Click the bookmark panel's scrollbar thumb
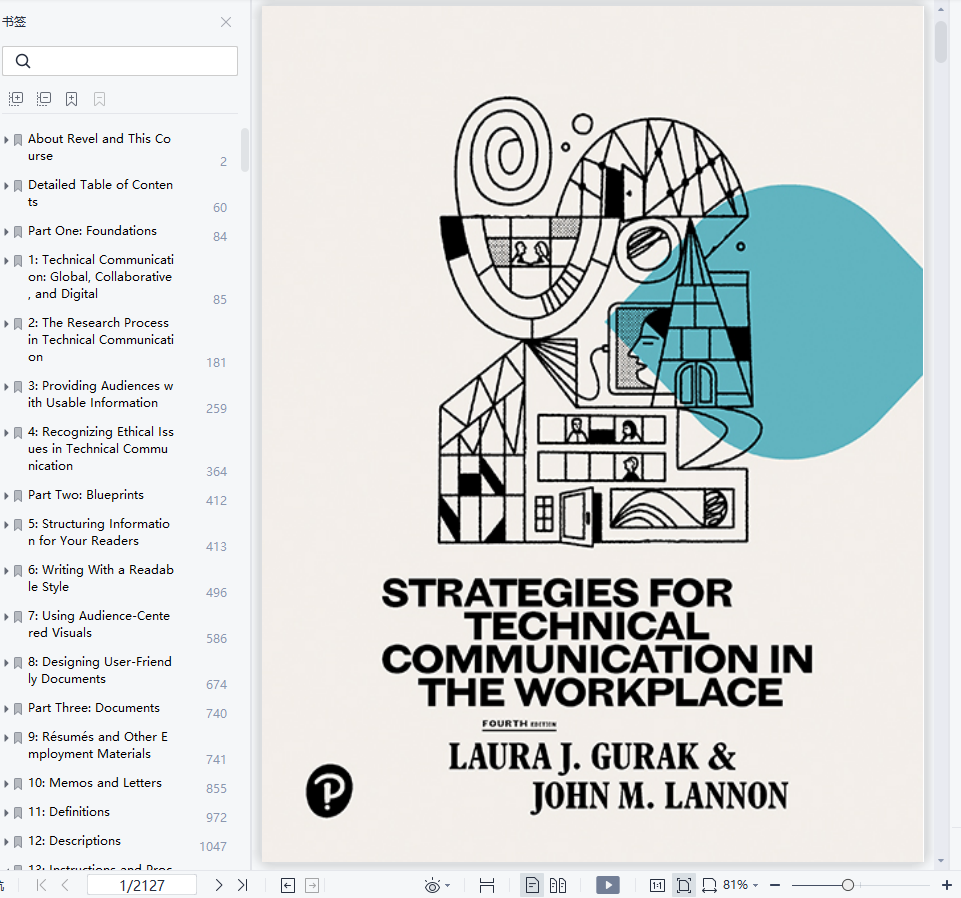961x898 pixels. click(245, 150)
